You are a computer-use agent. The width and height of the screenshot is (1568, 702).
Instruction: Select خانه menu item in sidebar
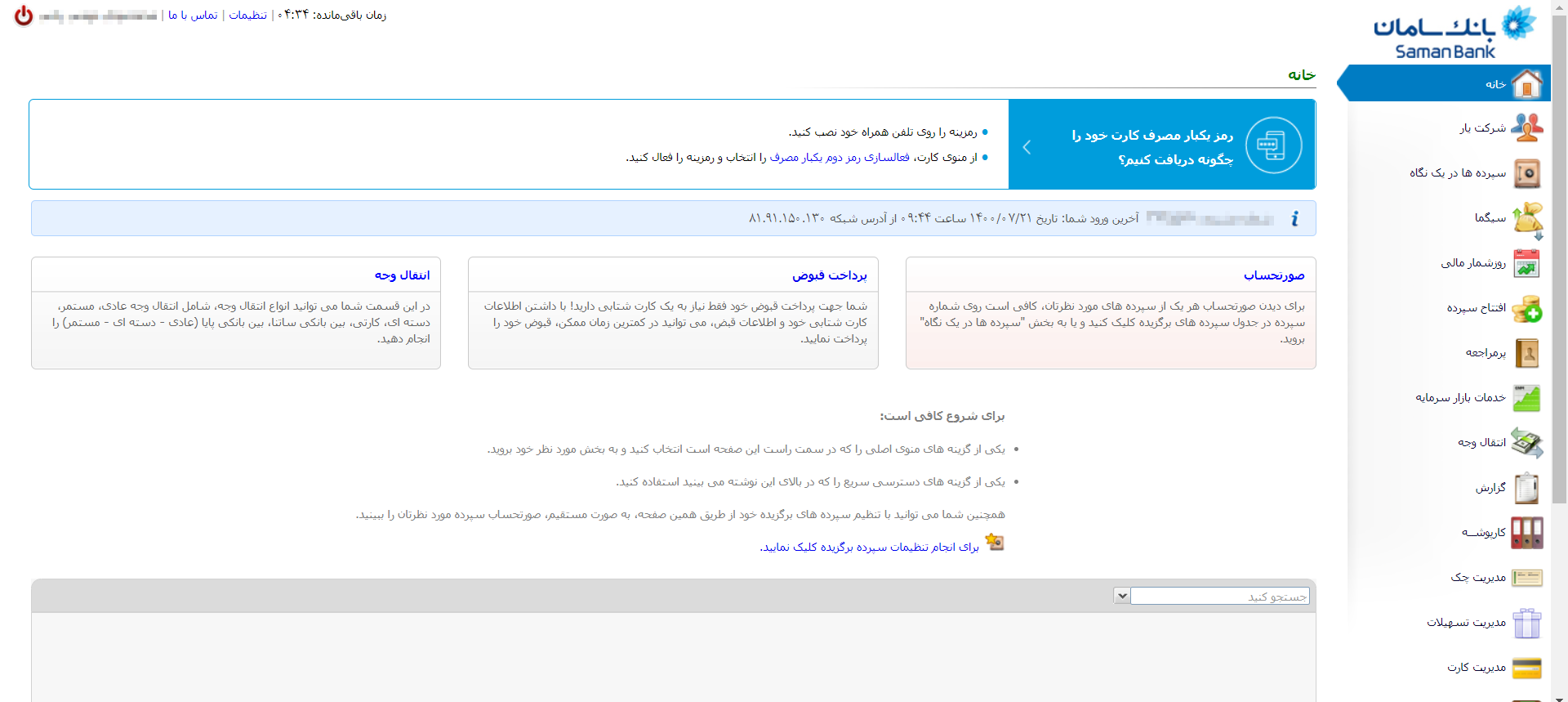(x=1495, y=84)
